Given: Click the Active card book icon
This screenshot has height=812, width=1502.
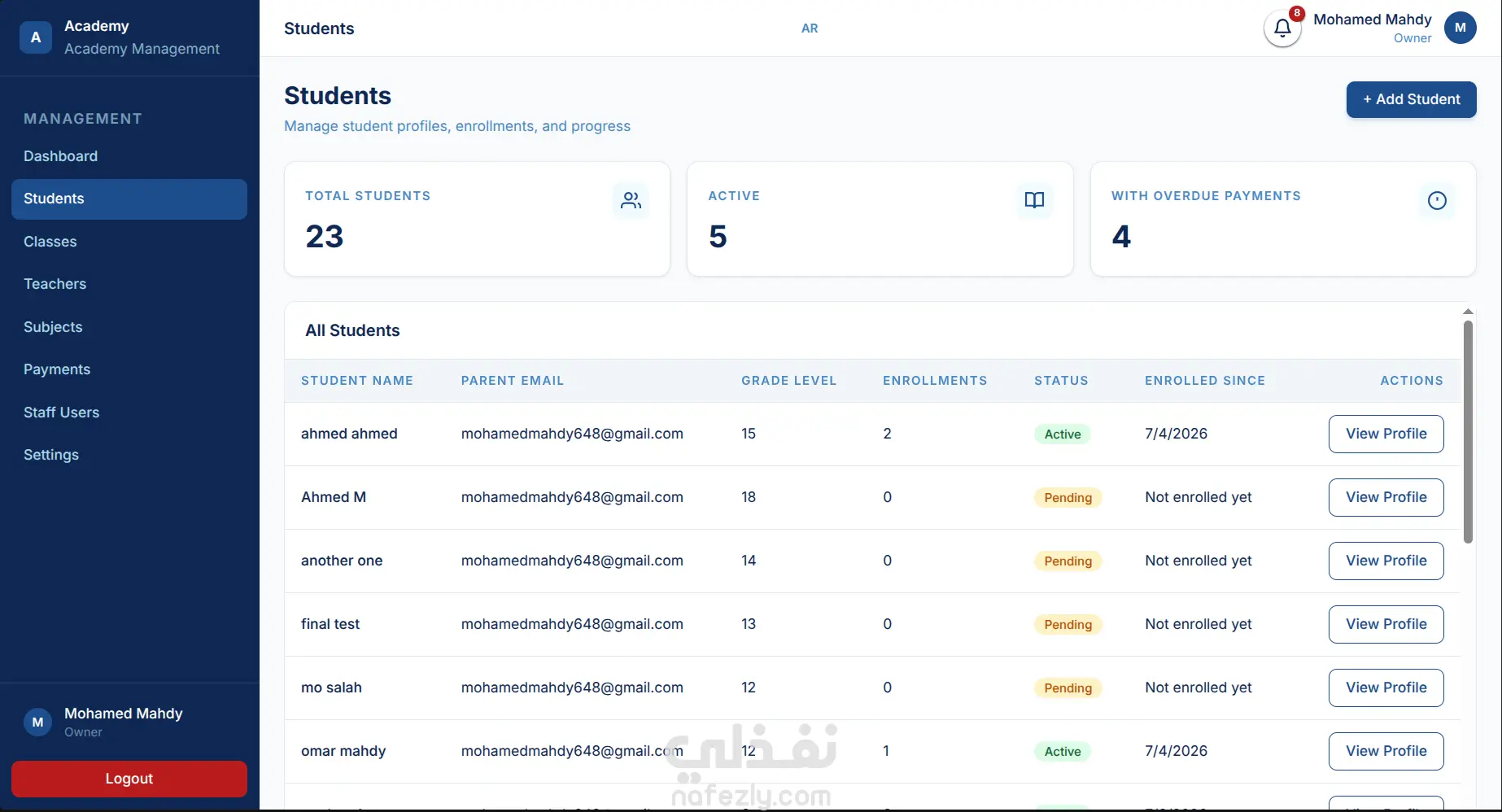Looking at the screenshot, I should pos(1034,200).
